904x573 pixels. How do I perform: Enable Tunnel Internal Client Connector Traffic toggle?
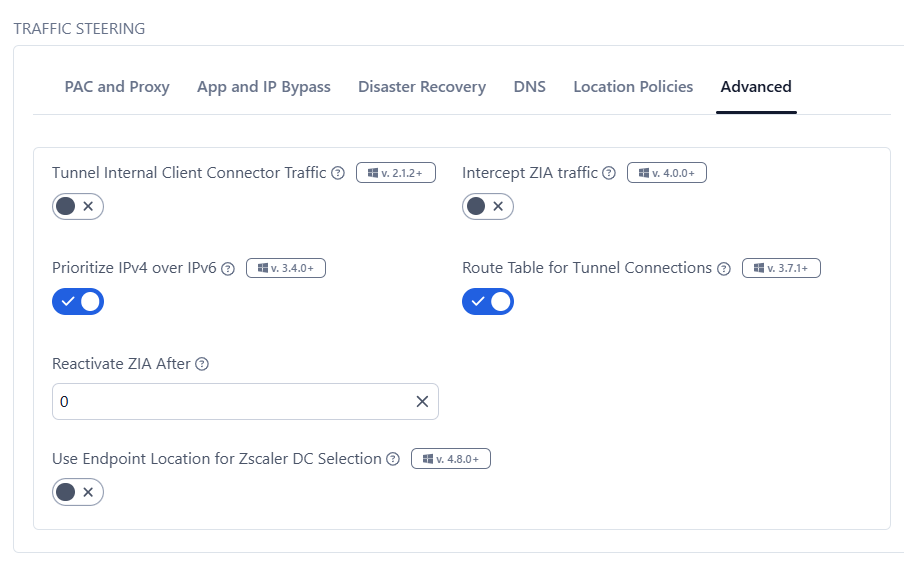click(x=78, y=206)
